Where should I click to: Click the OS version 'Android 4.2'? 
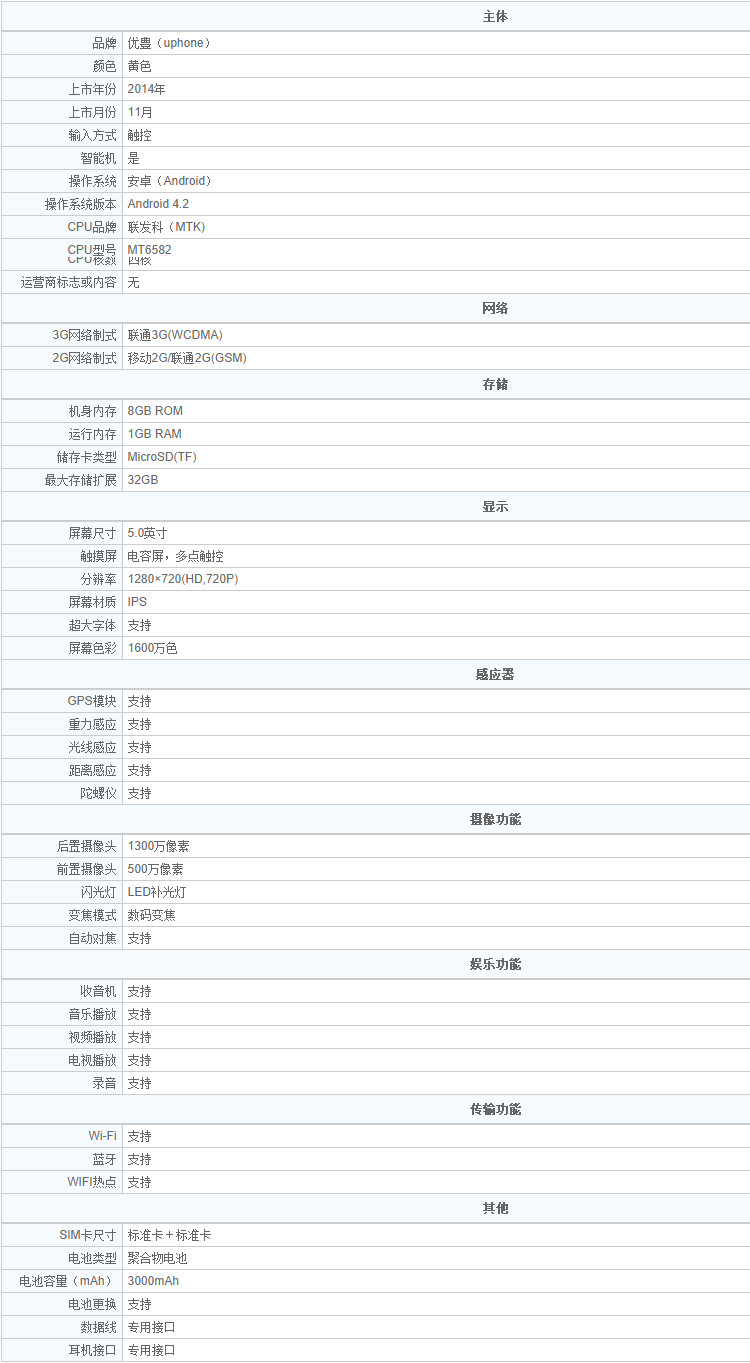(158, 204)
